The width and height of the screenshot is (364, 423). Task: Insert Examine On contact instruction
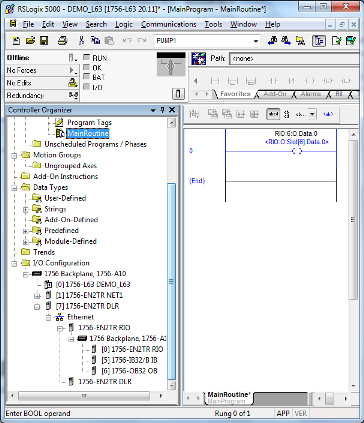tap(274, 81)
